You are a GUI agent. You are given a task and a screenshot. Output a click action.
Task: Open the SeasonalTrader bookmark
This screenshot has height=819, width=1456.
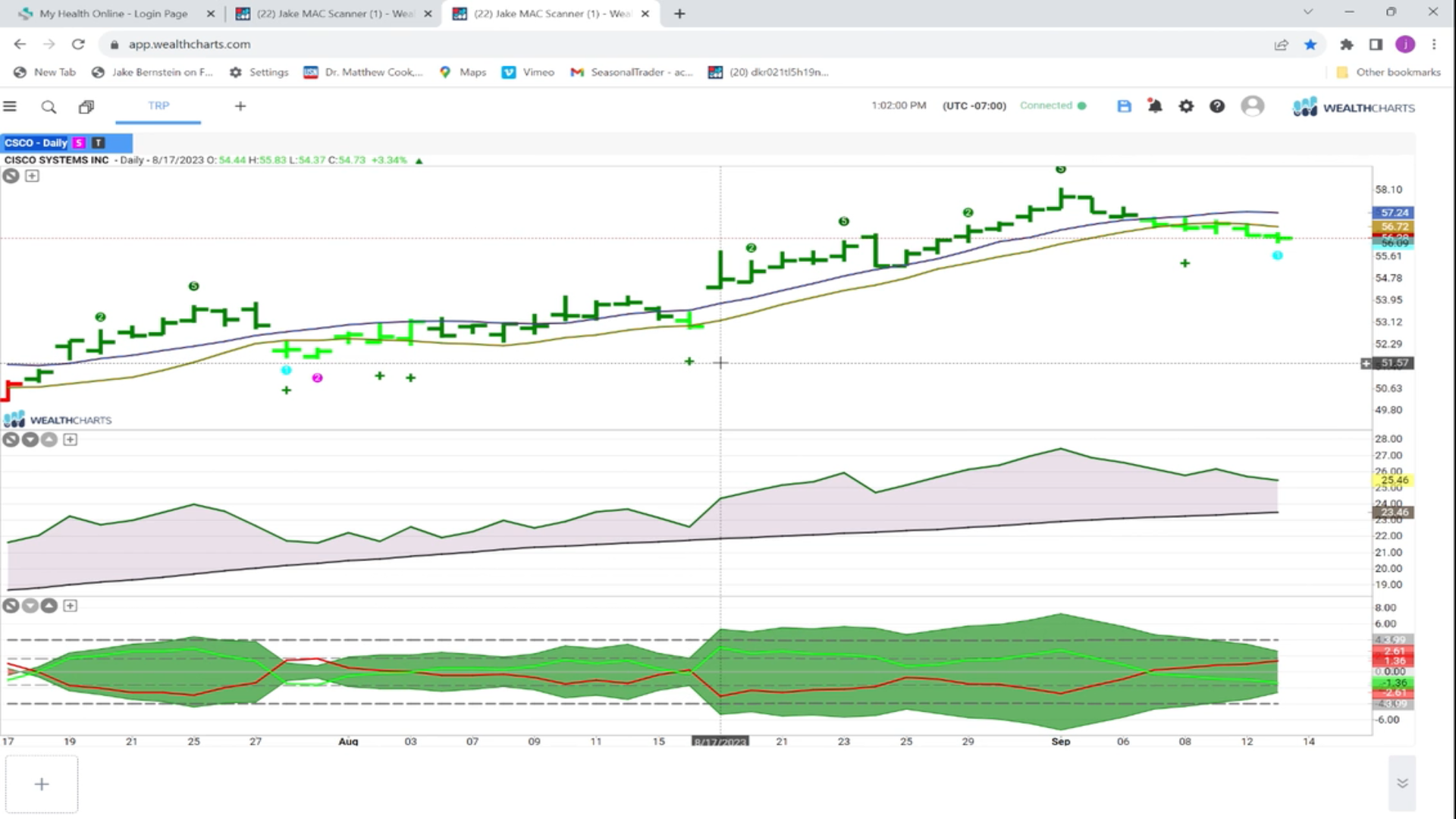pyautogui.click(x=632, y=72)
